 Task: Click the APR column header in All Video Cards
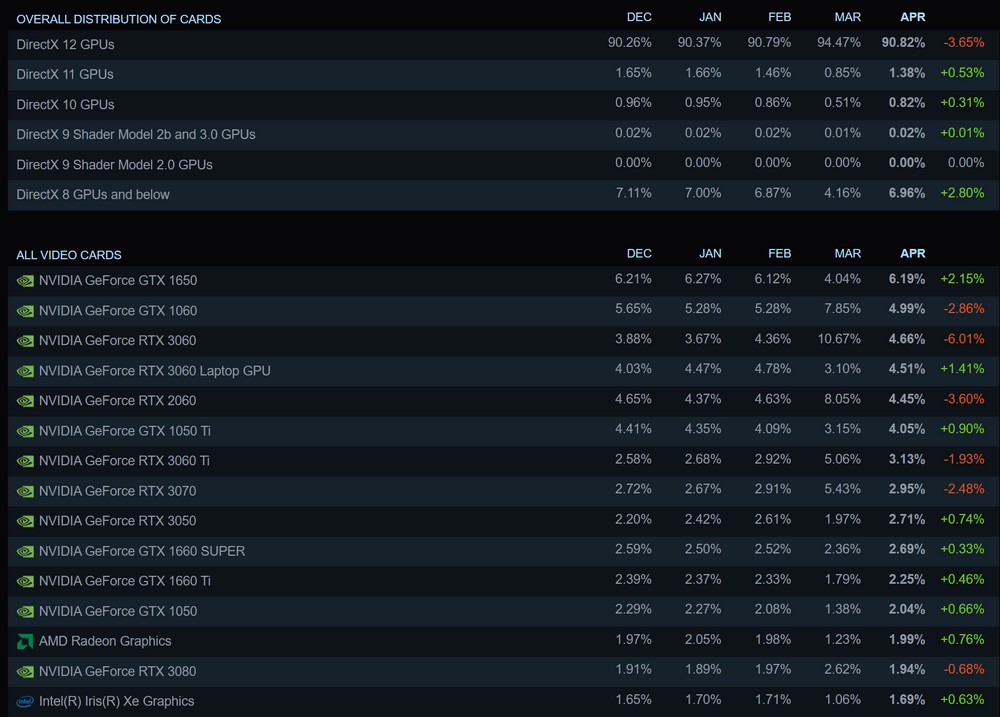[913, 253]
